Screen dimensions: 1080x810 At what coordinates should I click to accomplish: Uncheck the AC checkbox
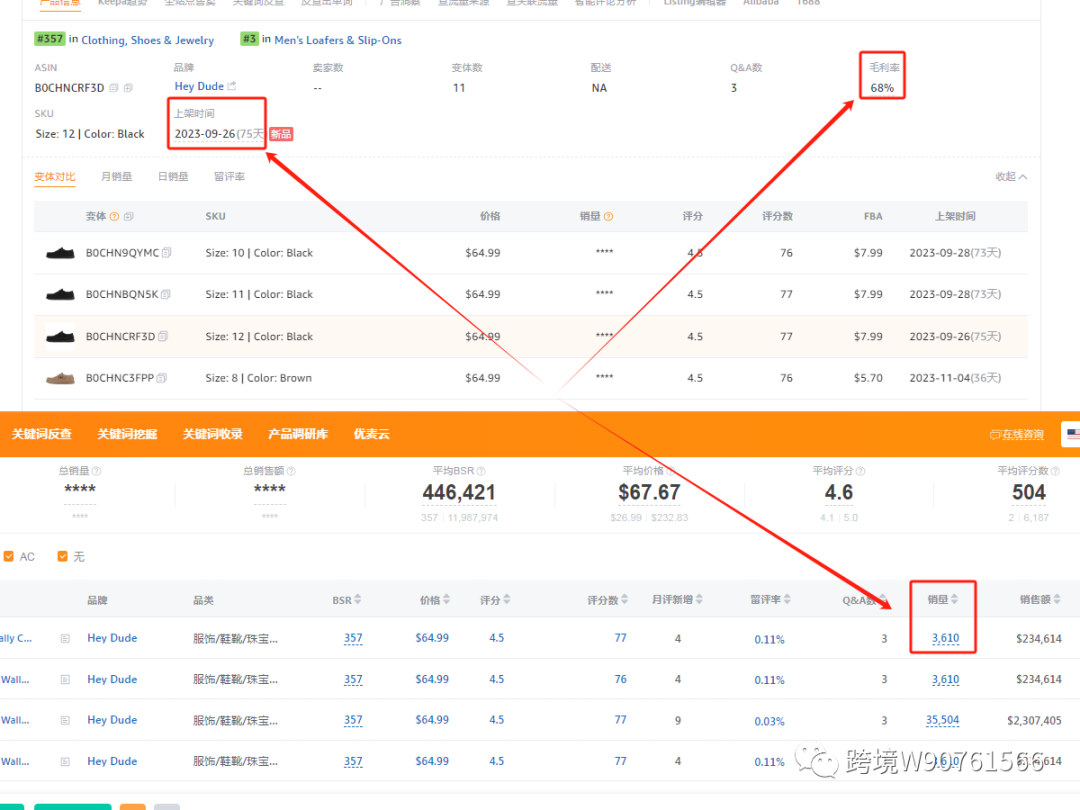click(9, 557)
